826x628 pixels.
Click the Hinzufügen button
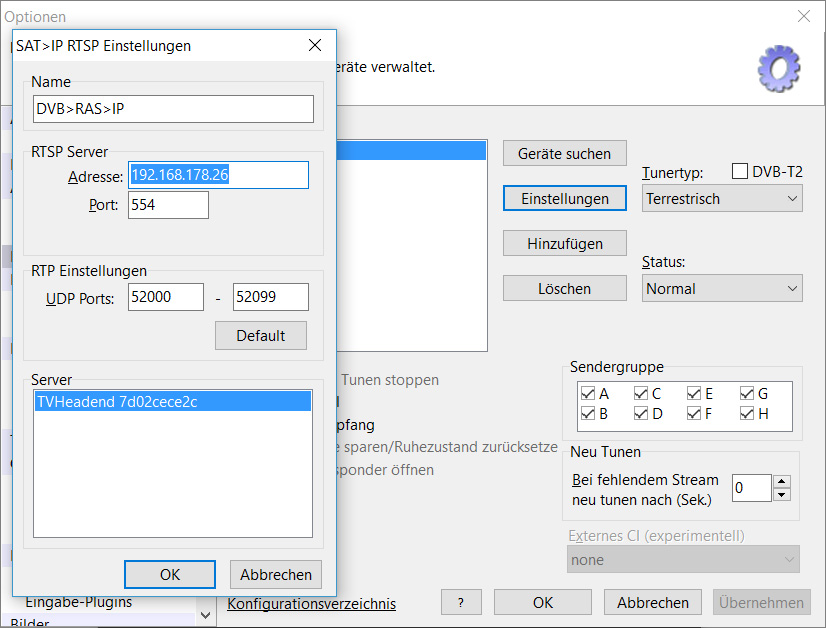click(x=564, y=243)
